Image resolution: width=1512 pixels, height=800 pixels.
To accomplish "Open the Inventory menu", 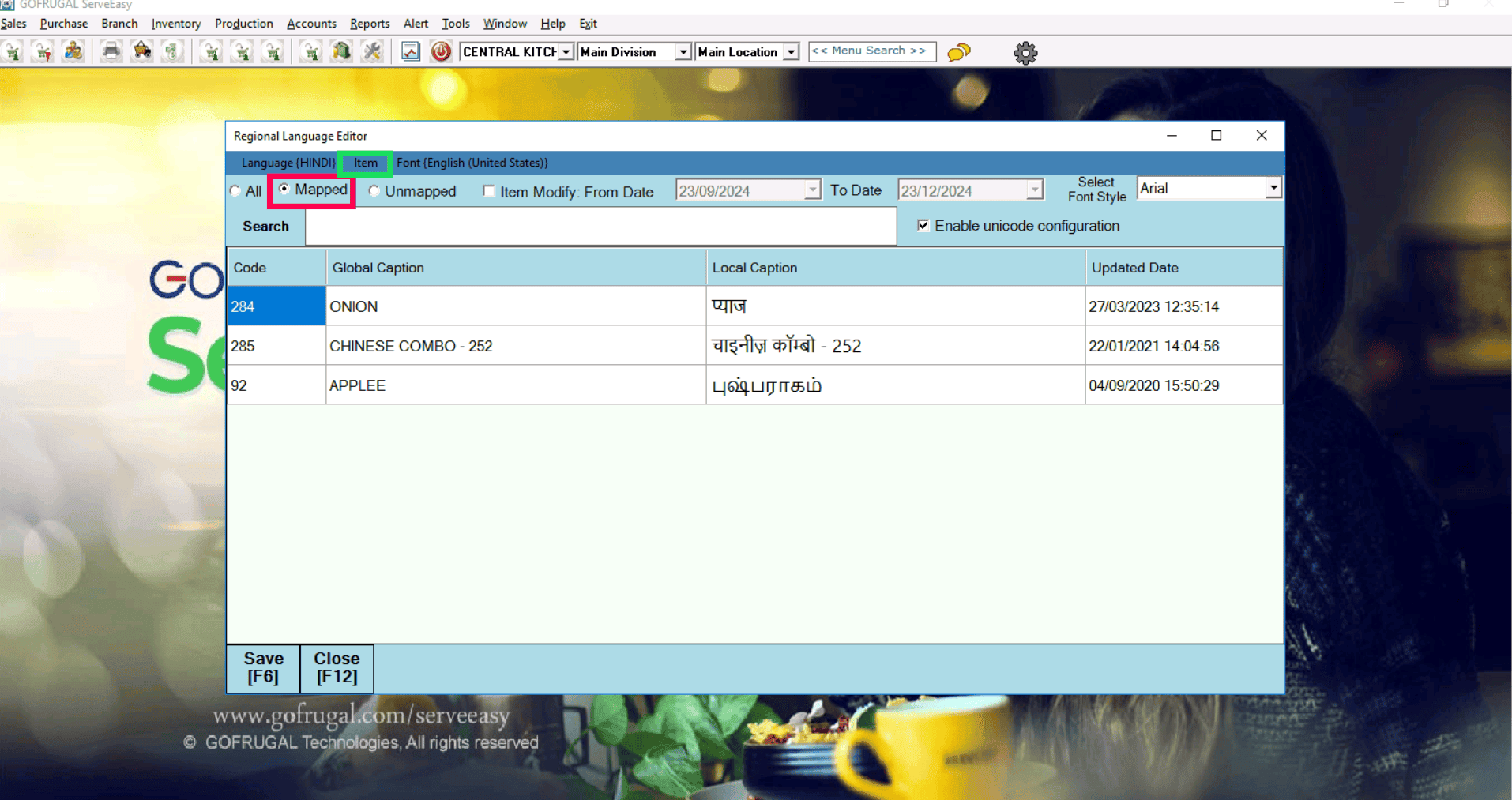I will 175,24.
